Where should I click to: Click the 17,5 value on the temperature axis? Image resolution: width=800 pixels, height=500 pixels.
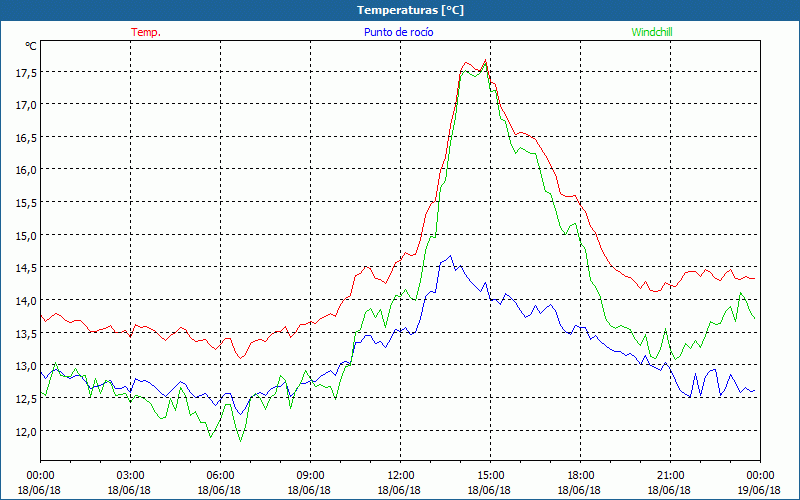pos(26,73)
